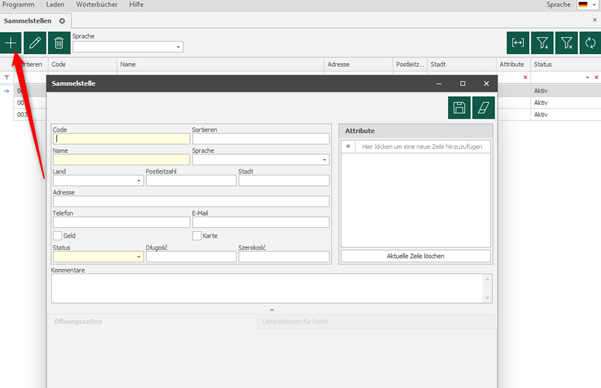This screenshot has width=601, height=388.
Task: Clear the Status column filter red x
Action: (x=596, y=77)
